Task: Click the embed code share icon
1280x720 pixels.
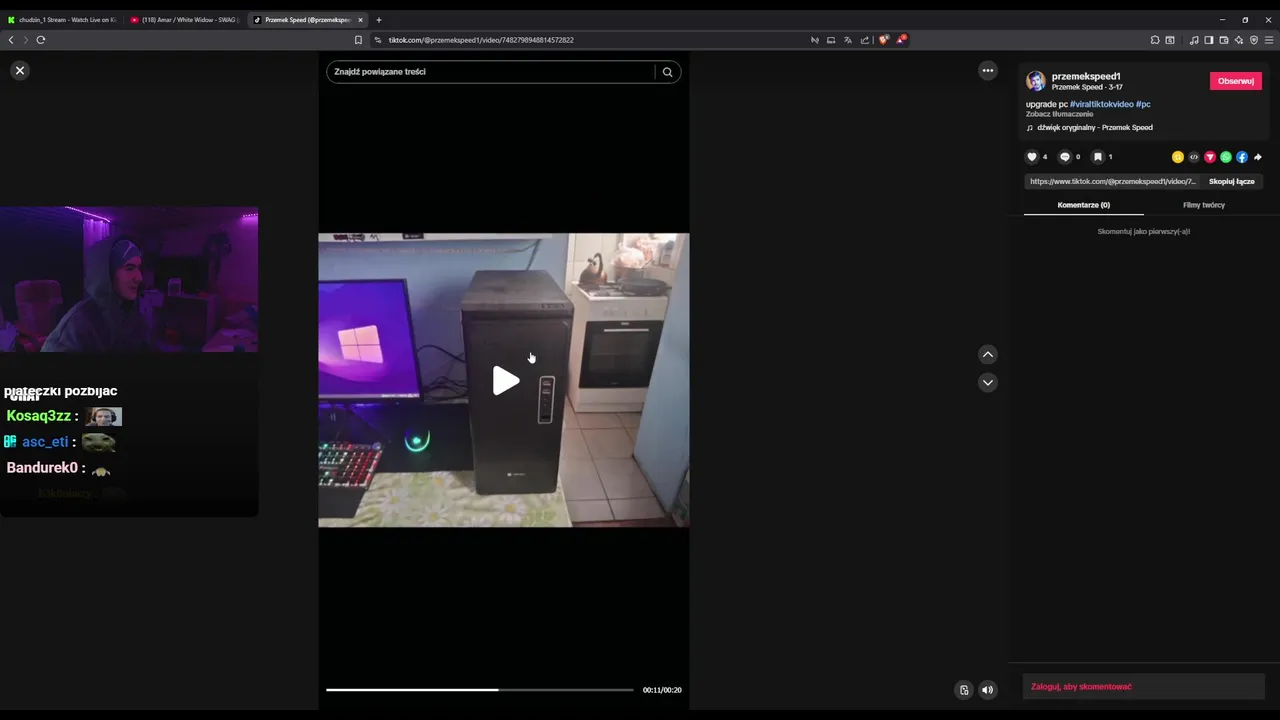Action: (x=1194, y=157)
